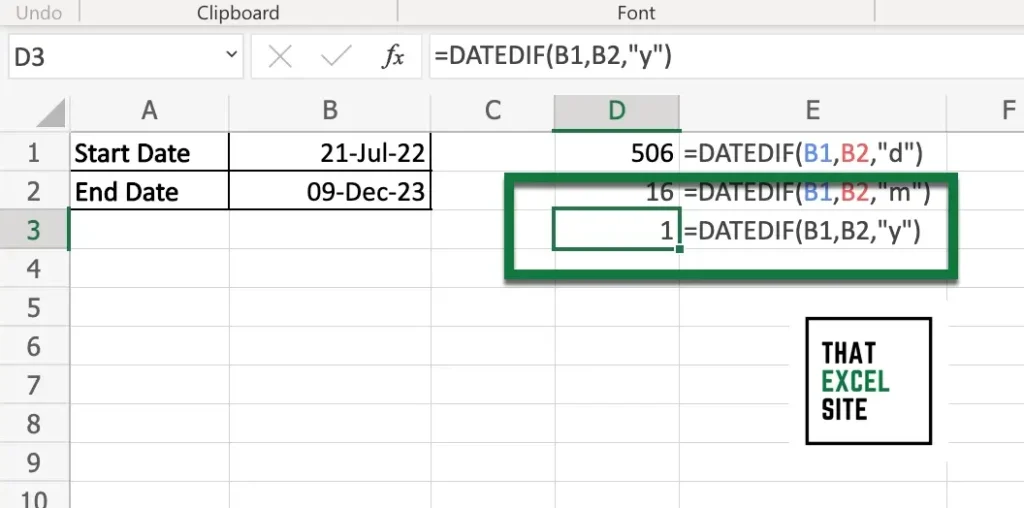This screenshot has height=508, width=1024.
Task: Click the formula bar DATEDIF text
Action: [552, 57]
